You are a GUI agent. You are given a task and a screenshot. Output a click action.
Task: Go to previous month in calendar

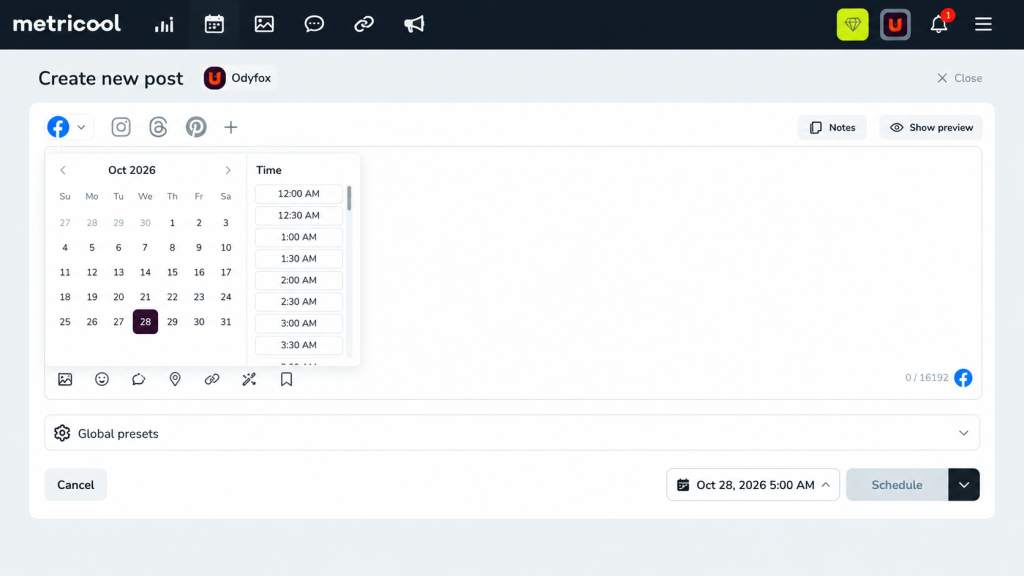pyautogui.click(x=63, y=170)
